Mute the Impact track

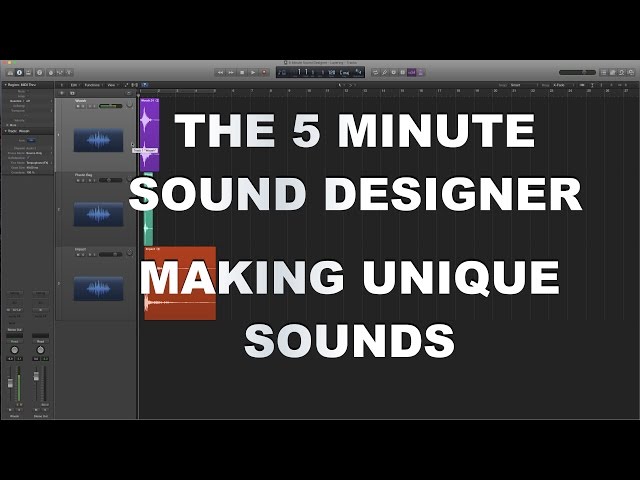pyautogui.click(x=78, y=254)
